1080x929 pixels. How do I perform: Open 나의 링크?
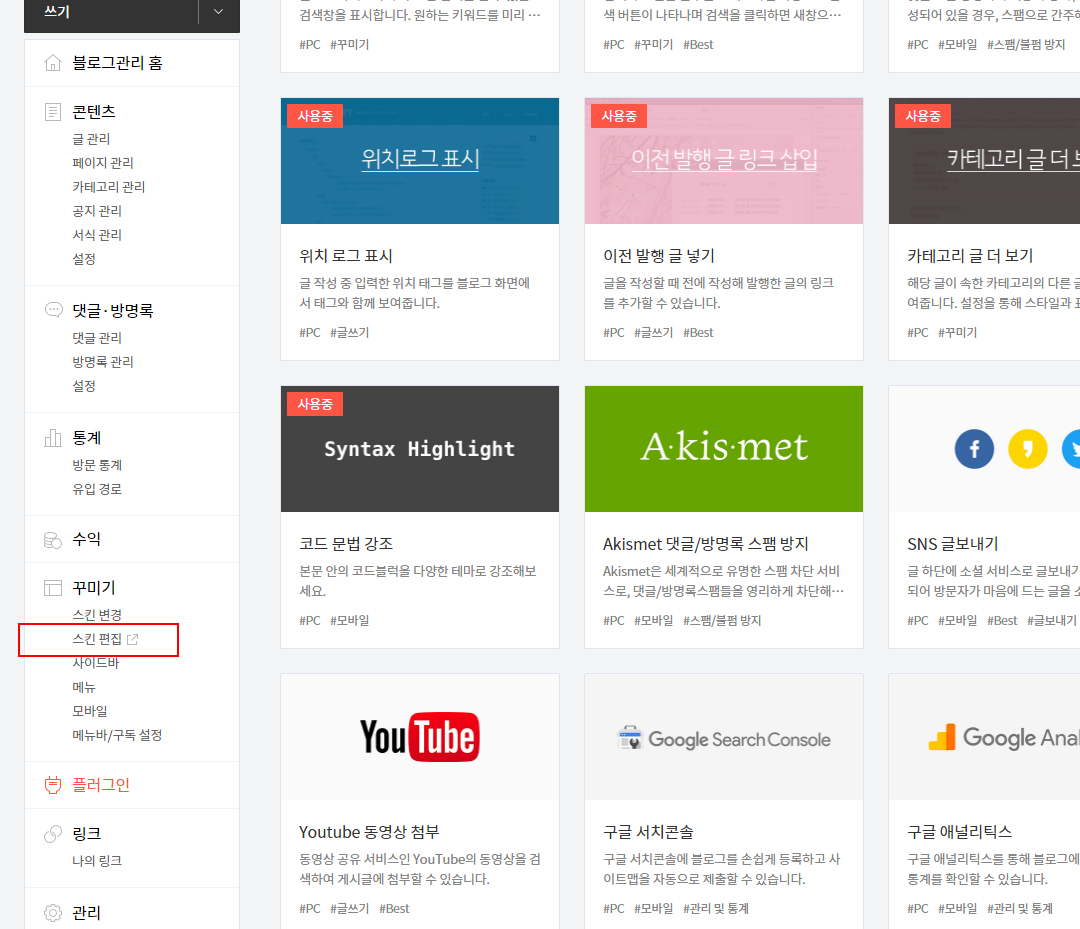tap(97, 861)
